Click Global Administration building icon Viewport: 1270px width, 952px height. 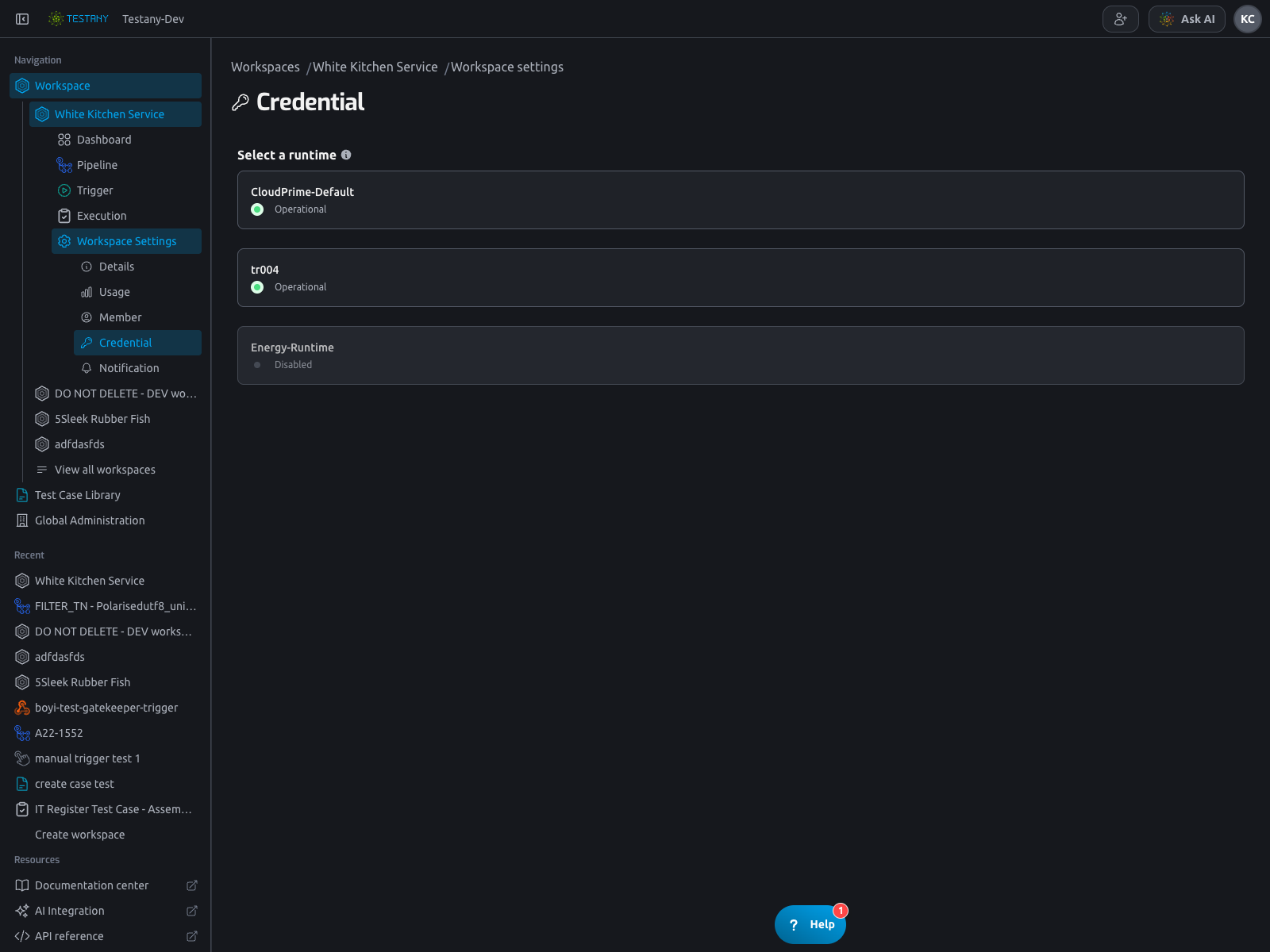[x=22, y=520]
